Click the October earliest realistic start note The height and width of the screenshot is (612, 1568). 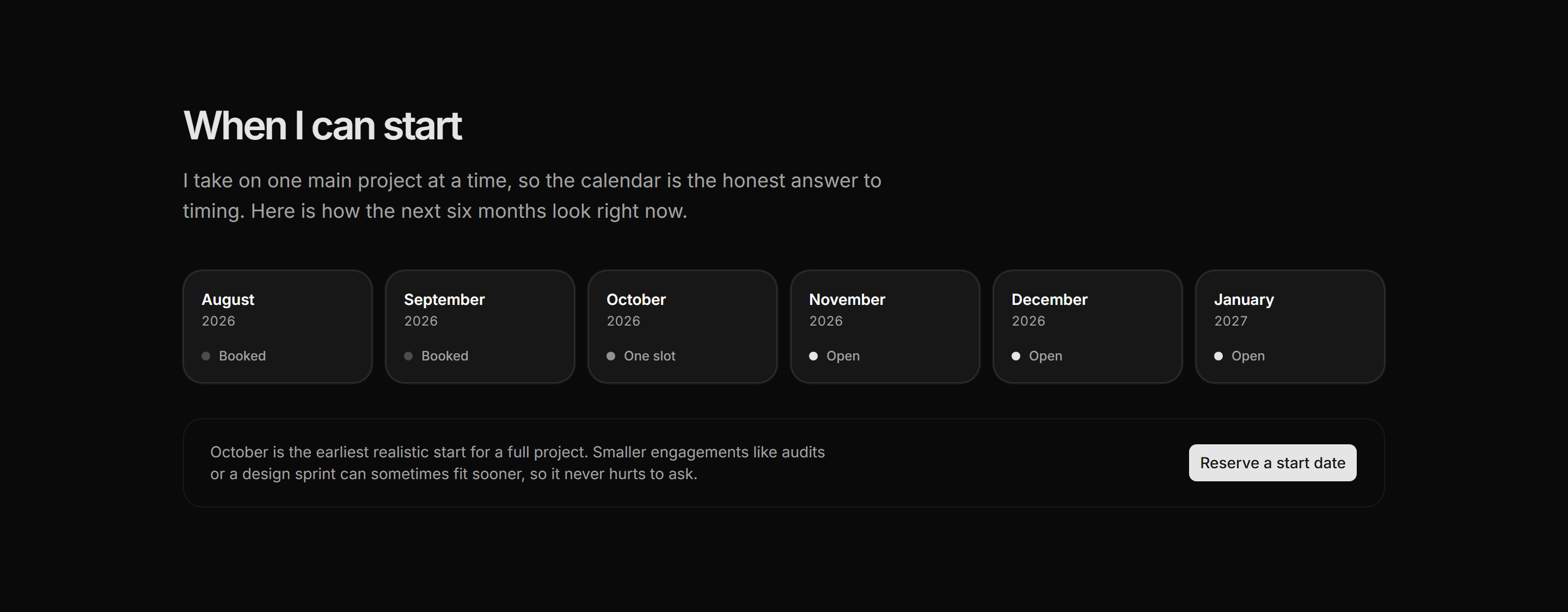click(517, 463)
